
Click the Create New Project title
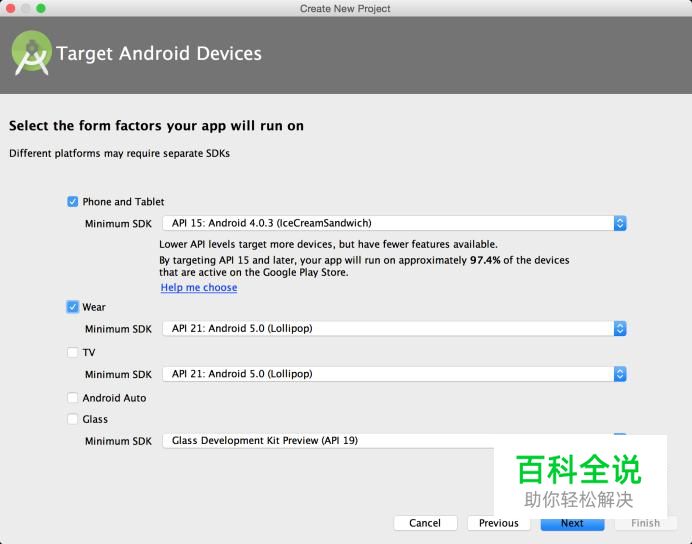tap(345, 8)
